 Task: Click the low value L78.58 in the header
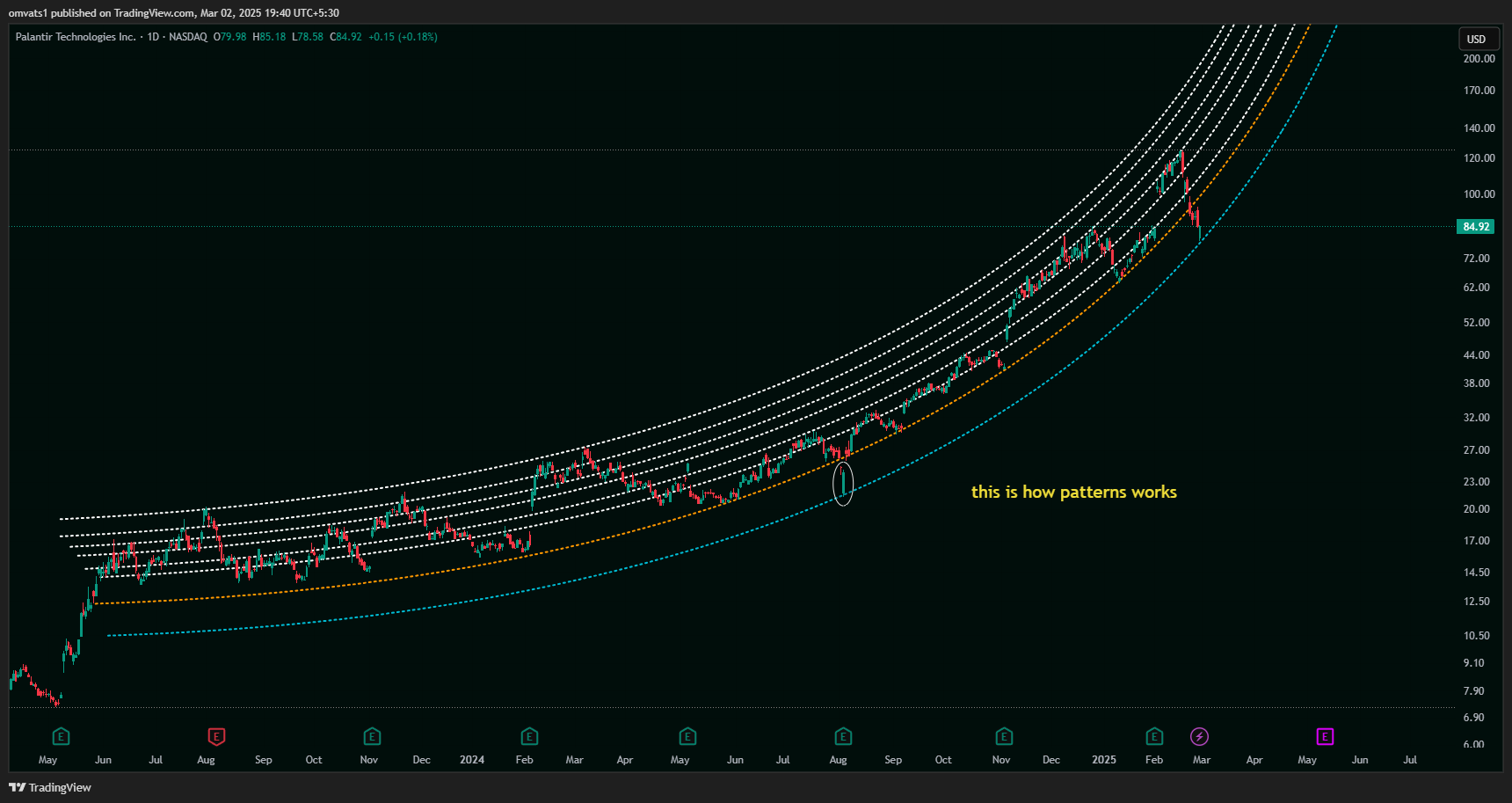click(x=308, y=37)
